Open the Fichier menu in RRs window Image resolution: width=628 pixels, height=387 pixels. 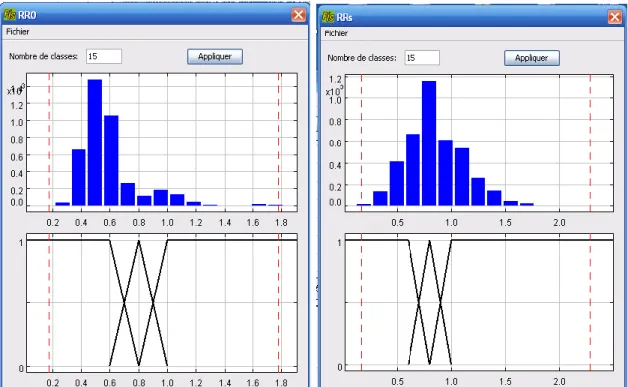(x=336, y=33)
